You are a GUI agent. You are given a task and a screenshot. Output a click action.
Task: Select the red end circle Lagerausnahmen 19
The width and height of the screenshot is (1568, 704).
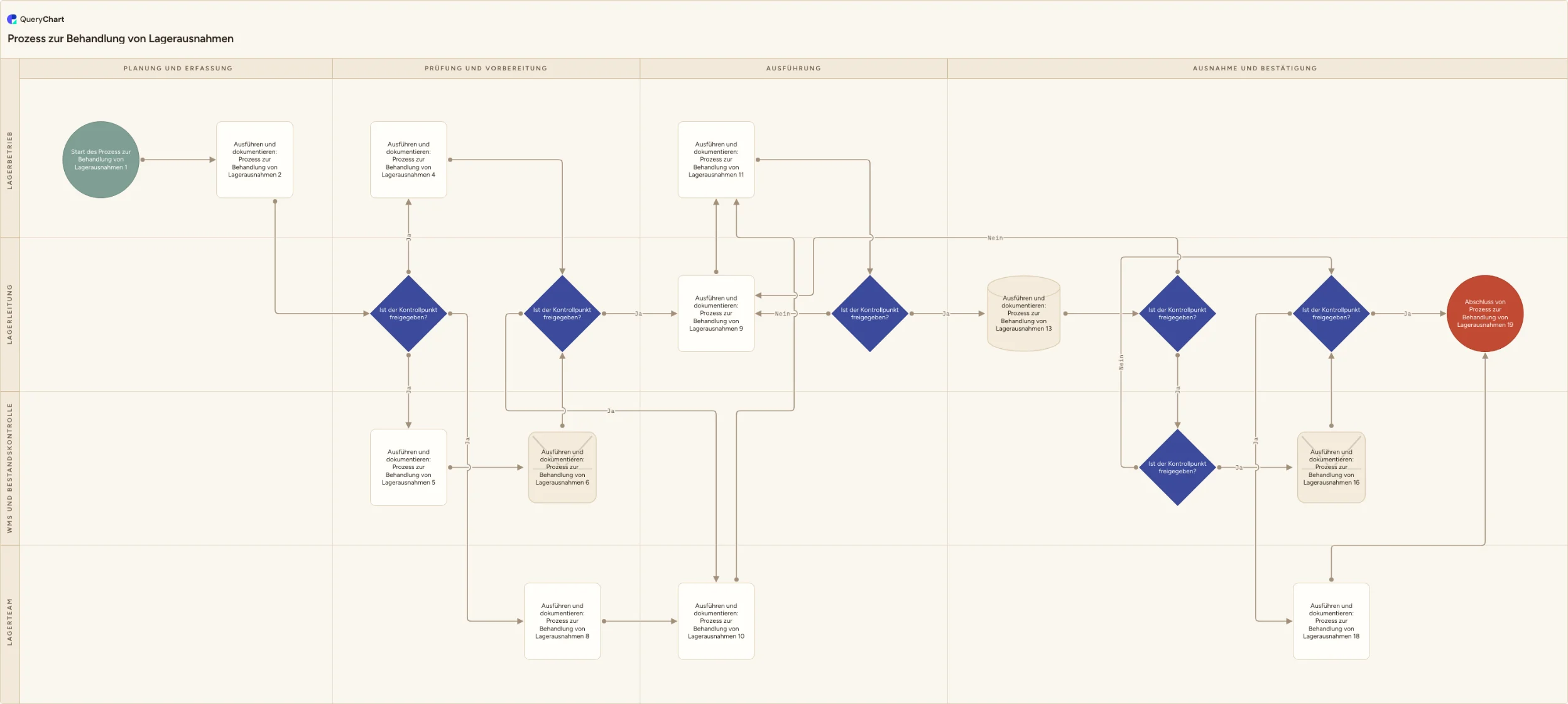(x=1485, y=313)
